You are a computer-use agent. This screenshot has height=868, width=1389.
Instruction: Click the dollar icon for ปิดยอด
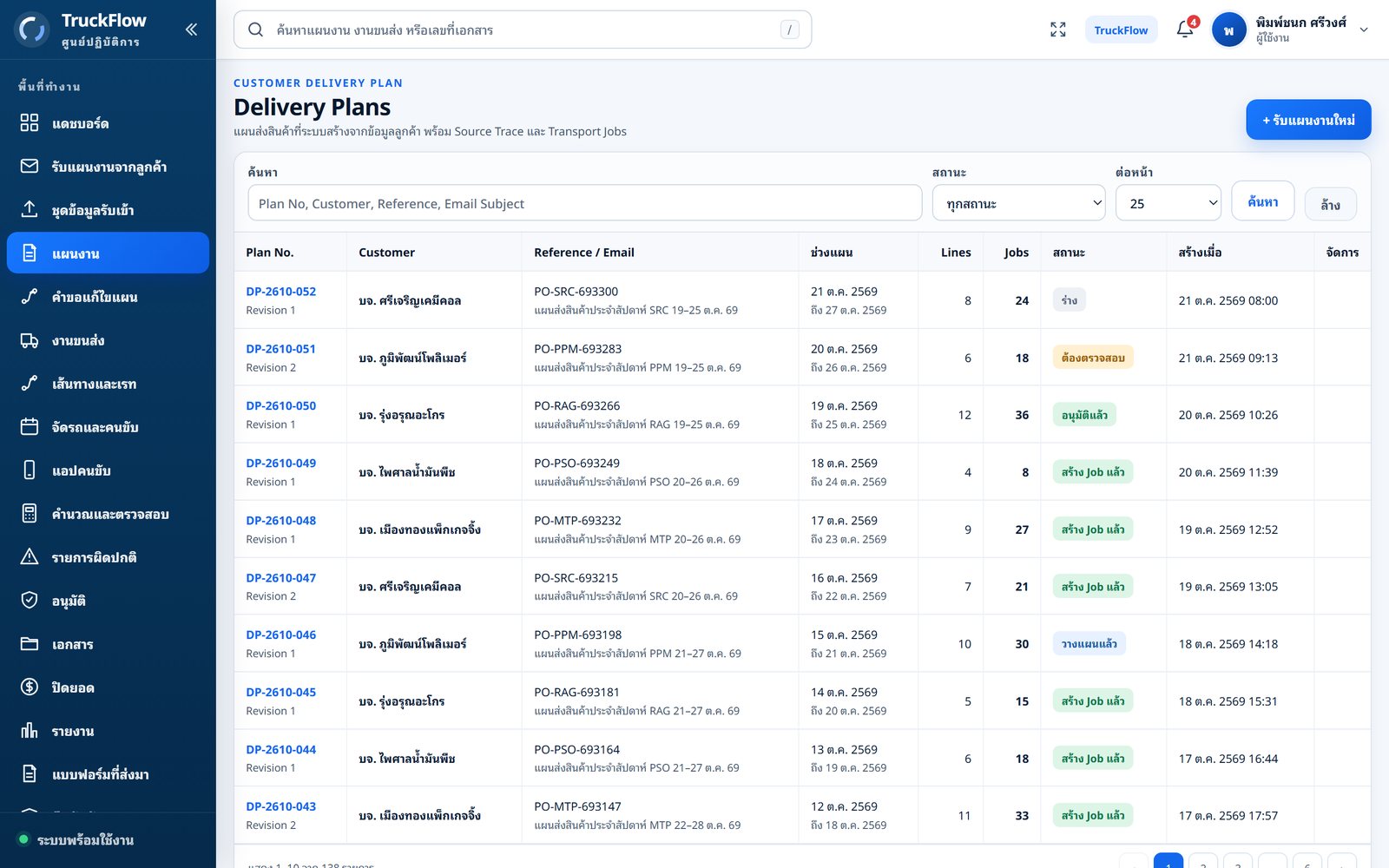pos(30,687)
